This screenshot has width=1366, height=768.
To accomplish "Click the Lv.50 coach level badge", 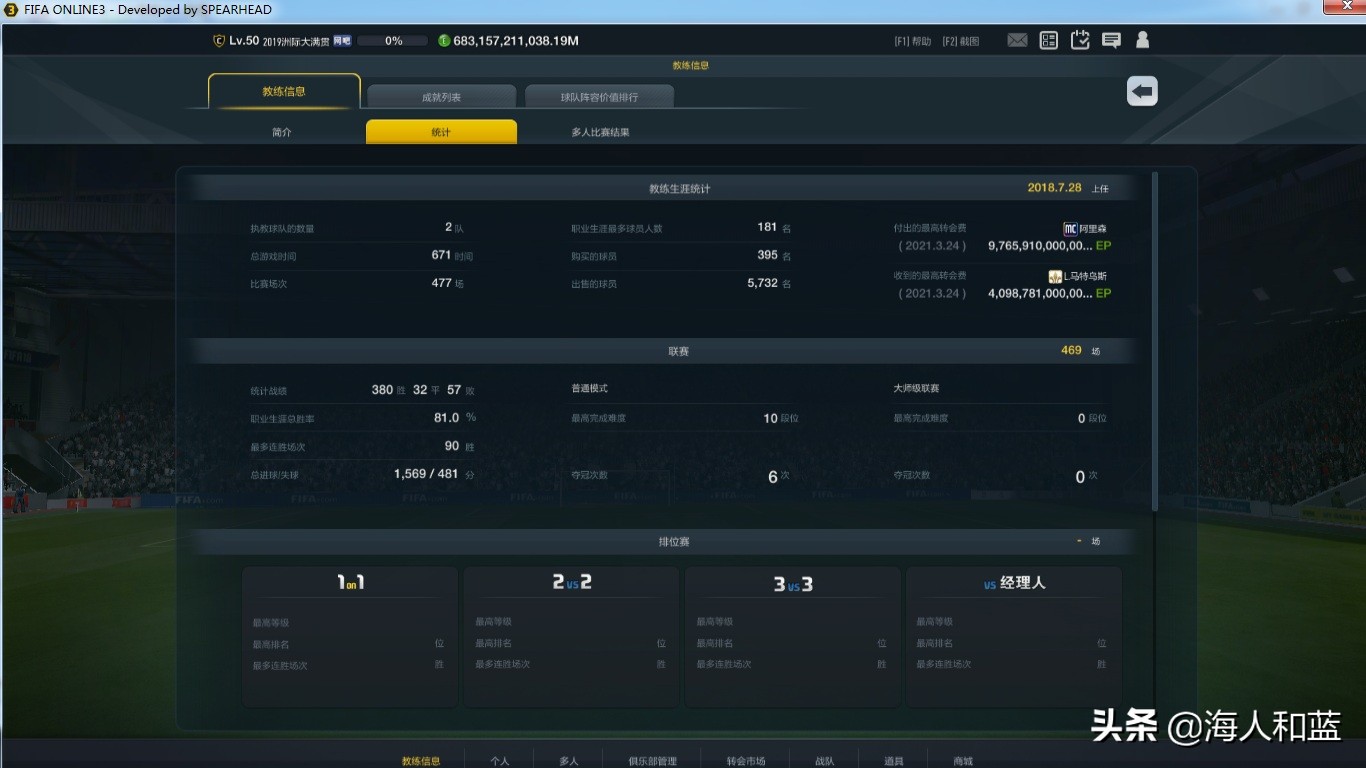I will click(x=230, y=40).
